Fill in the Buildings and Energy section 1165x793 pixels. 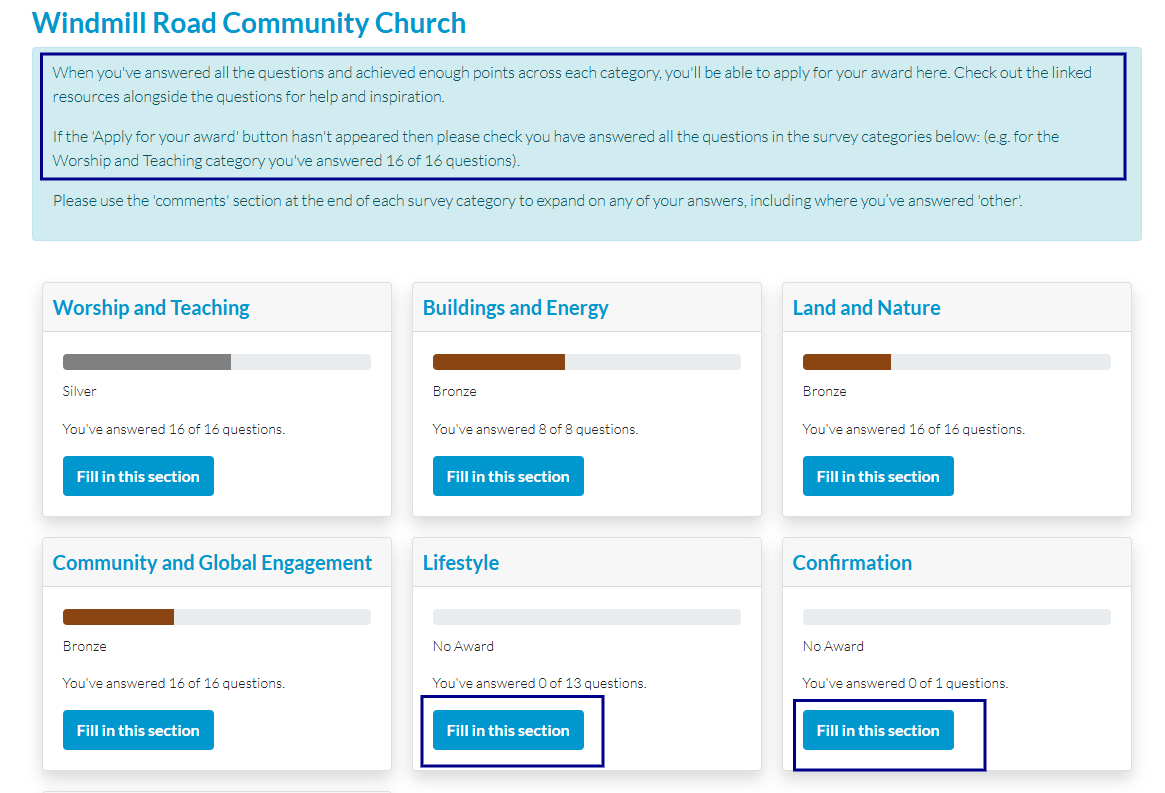[508, 476]
